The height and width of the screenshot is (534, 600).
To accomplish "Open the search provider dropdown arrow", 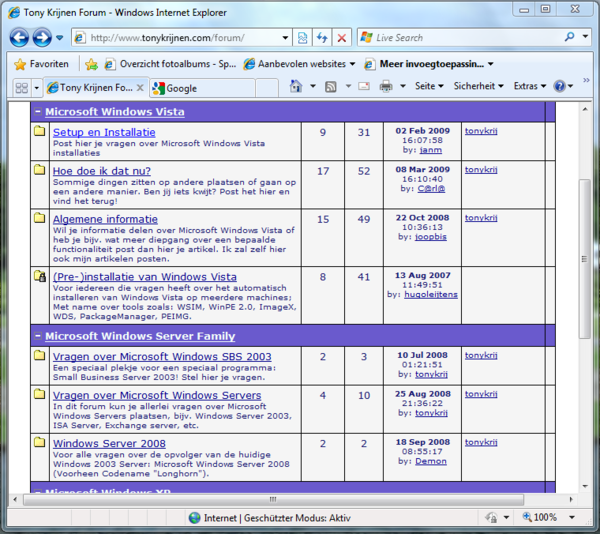I will 585,37.
